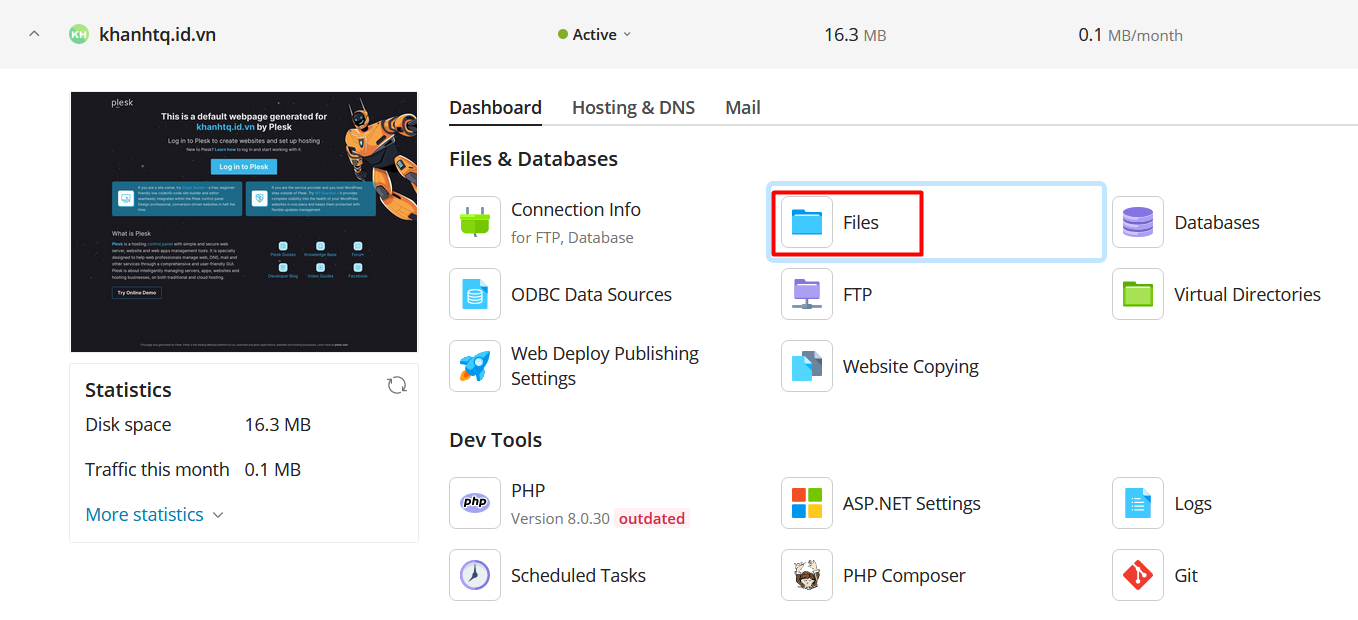Open the Files folder icon

pyautogui.click(x=807, y=222)
